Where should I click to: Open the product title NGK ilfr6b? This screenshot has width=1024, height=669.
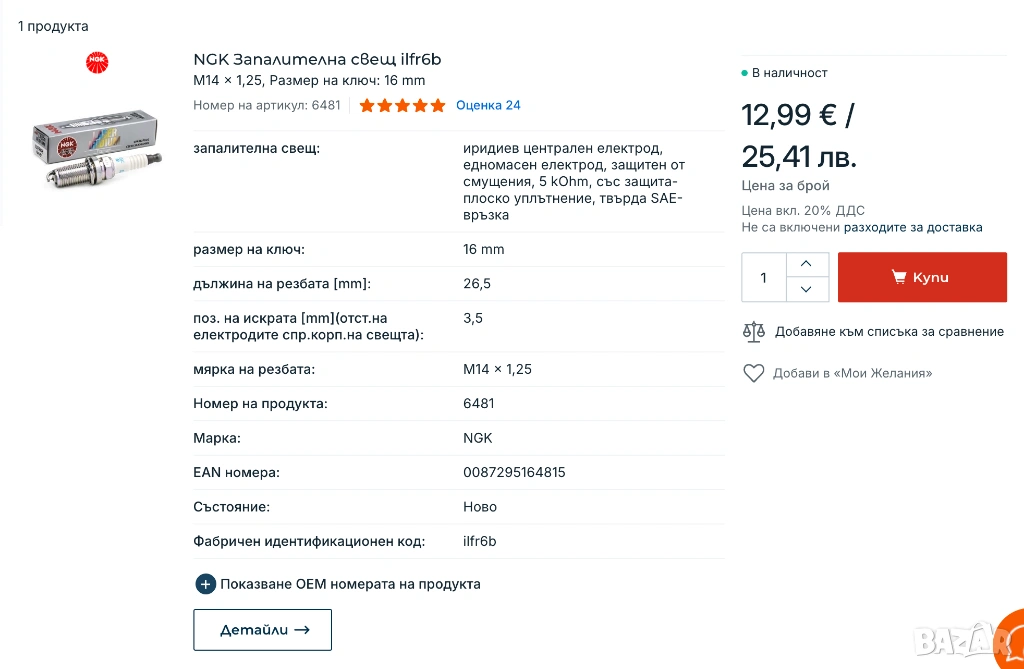[x=317, y=60]
